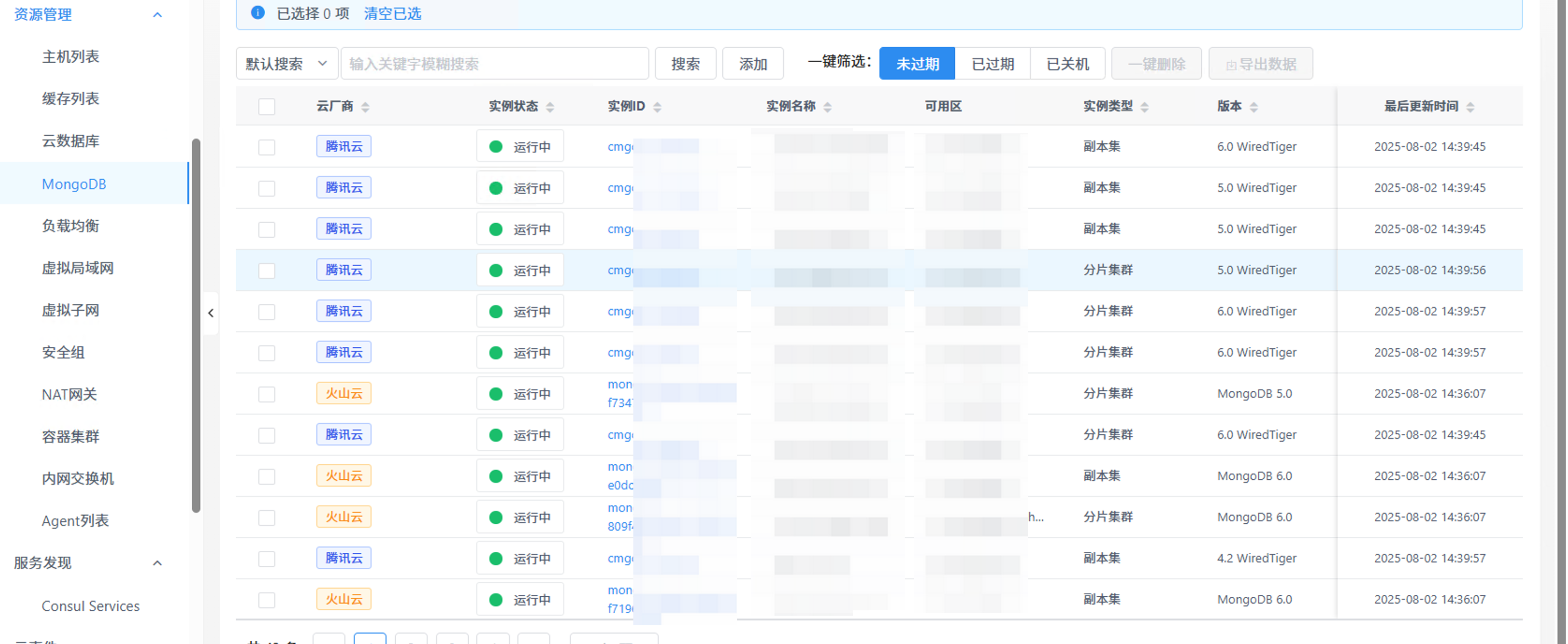Open the 默认搜索 dropdown
This screenshot has width=1568, height=644.
click(x=287, y=63)
